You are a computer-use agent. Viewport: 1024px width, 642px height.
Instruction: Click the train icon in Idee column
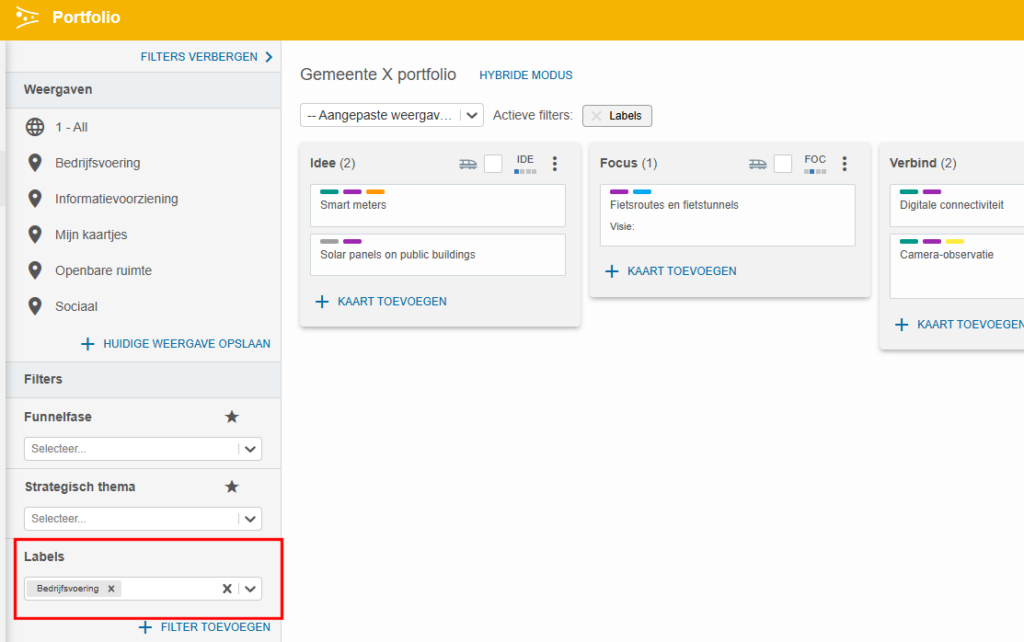coord(467,164)
